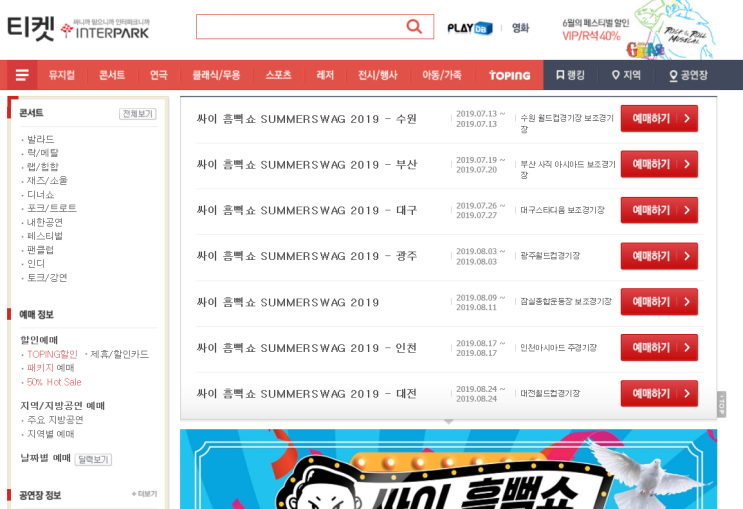
Task: Select the 아동/가족 menu
Action: pyautogui.click(x=442, y=75)
